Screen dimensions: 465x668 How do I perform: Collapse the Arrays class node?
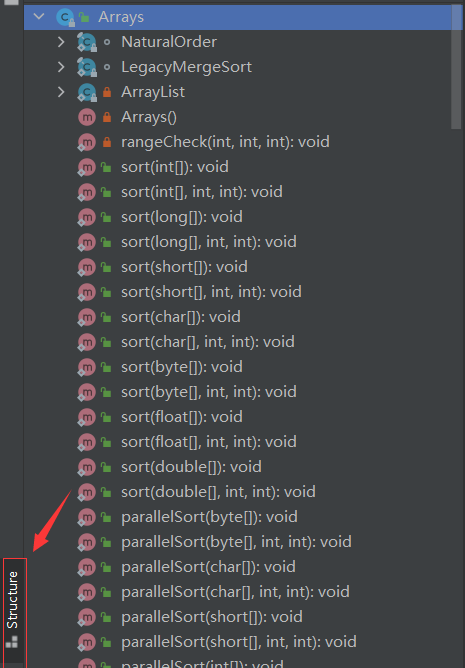point(39,17)
